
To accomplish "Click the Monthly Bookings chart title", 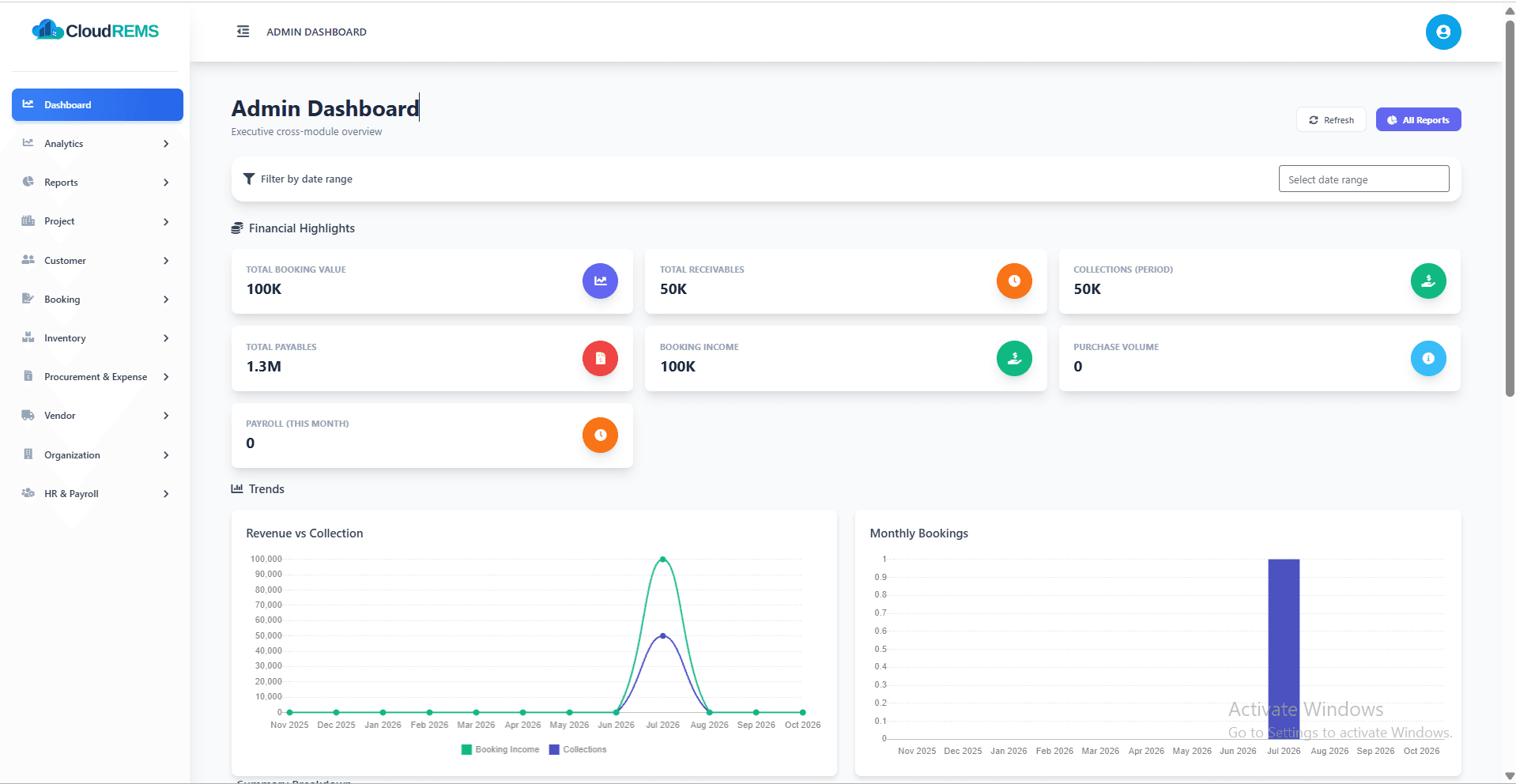I will coord(918,533).
